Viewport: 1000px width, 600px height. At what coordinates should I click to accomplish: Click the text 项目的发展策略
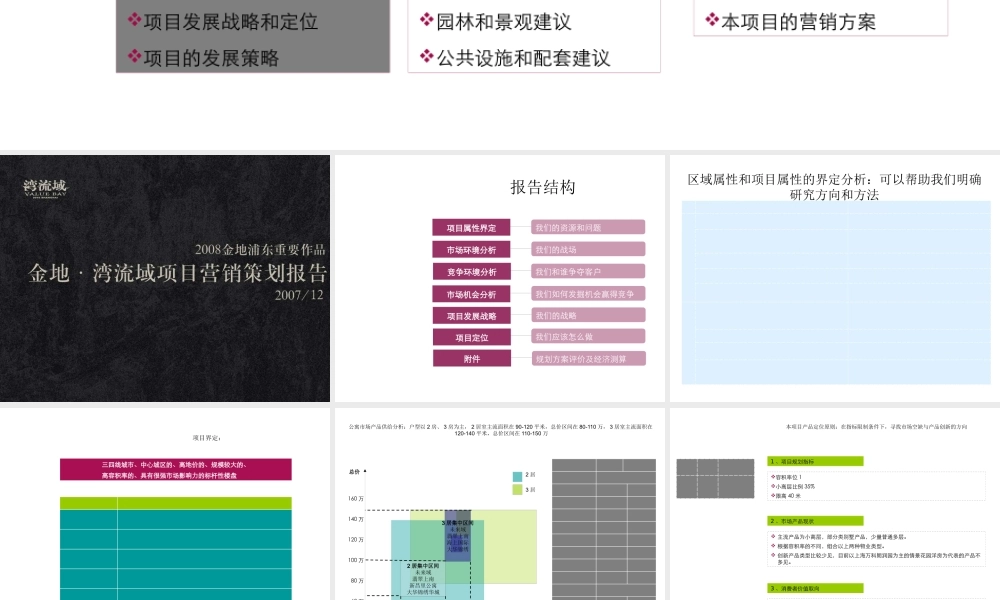point(211,58)
